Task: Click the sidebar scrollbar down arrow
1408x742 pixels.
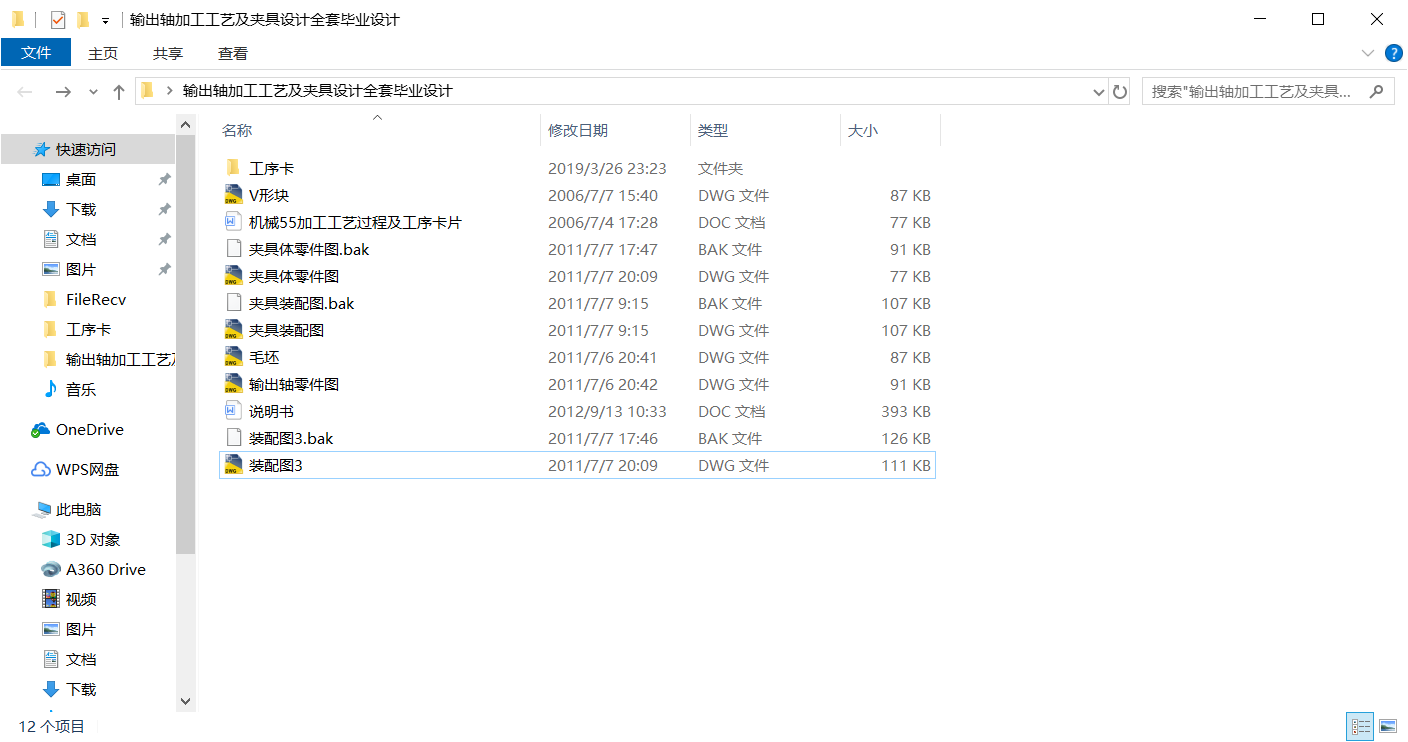Action: [185, 702]
